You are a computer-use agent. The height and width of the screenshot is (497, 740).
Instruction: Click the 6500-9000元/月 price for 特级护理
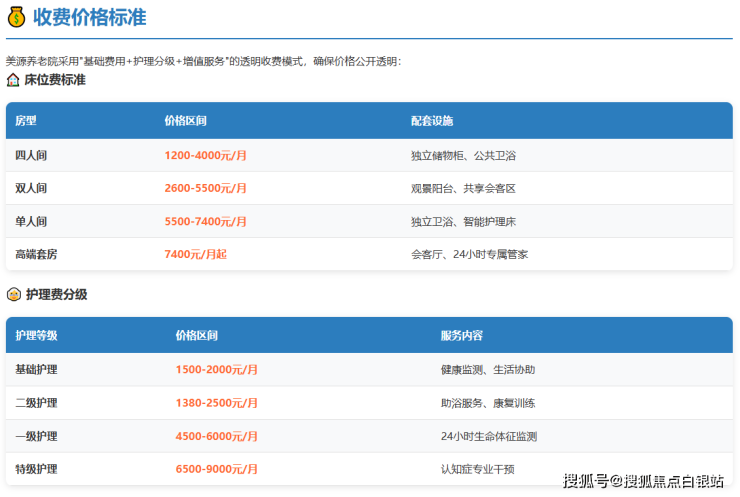click(x=216, y=469)
